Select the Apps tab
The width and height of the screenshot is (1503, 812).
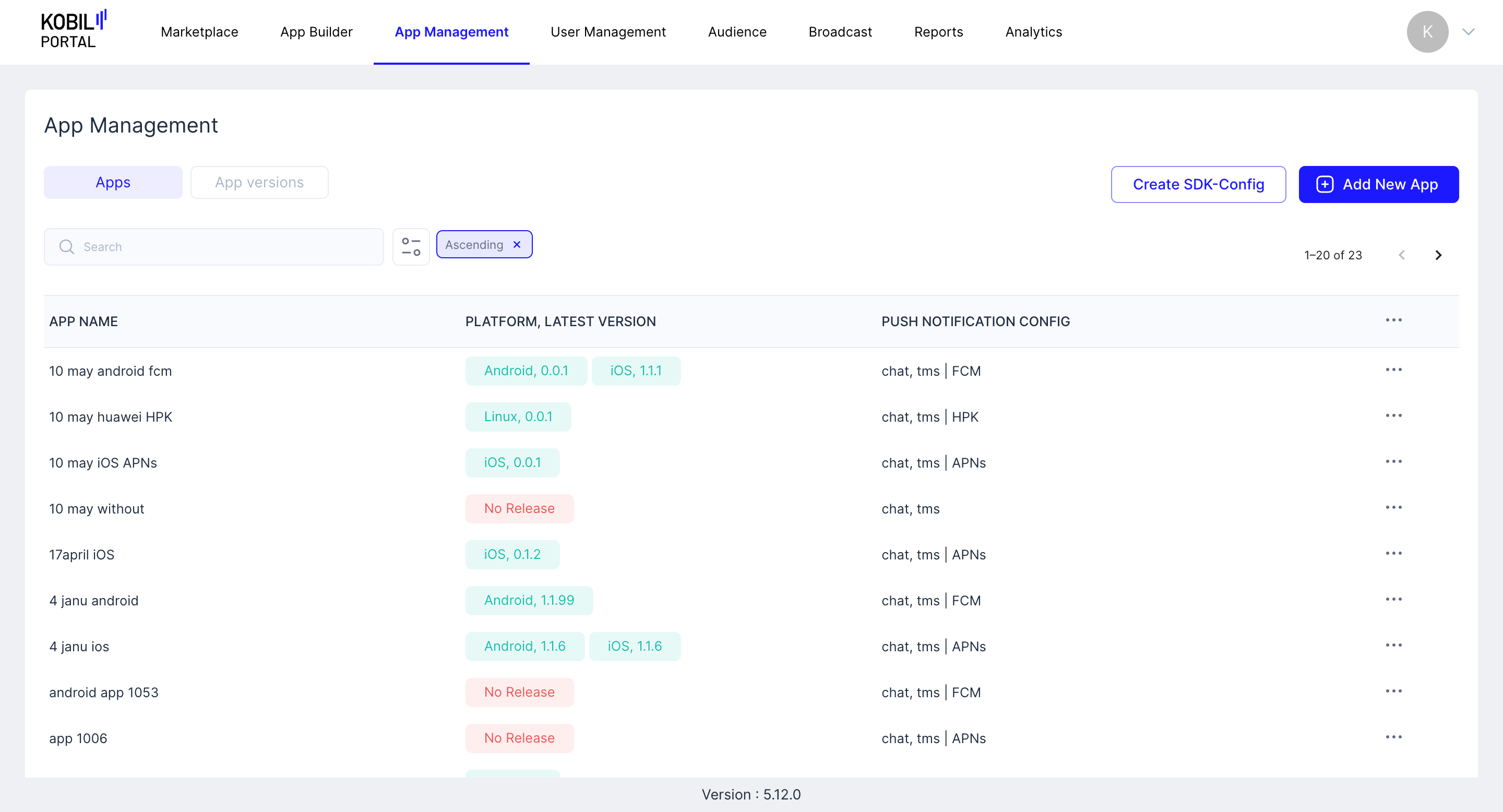(x=113, y=183)
